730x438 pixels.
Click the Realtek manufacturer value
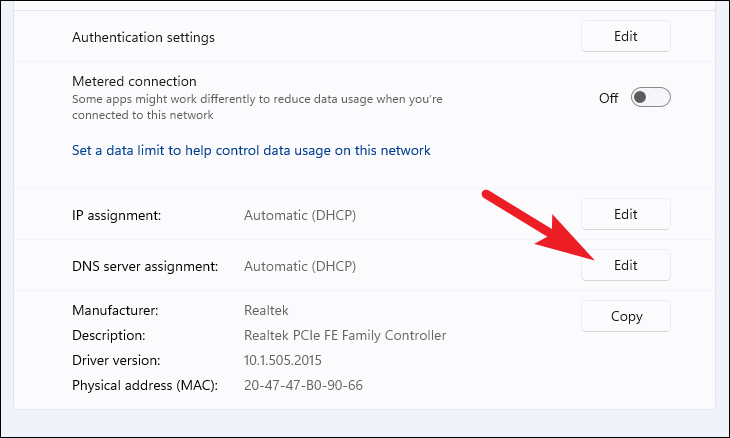(266, 311)
